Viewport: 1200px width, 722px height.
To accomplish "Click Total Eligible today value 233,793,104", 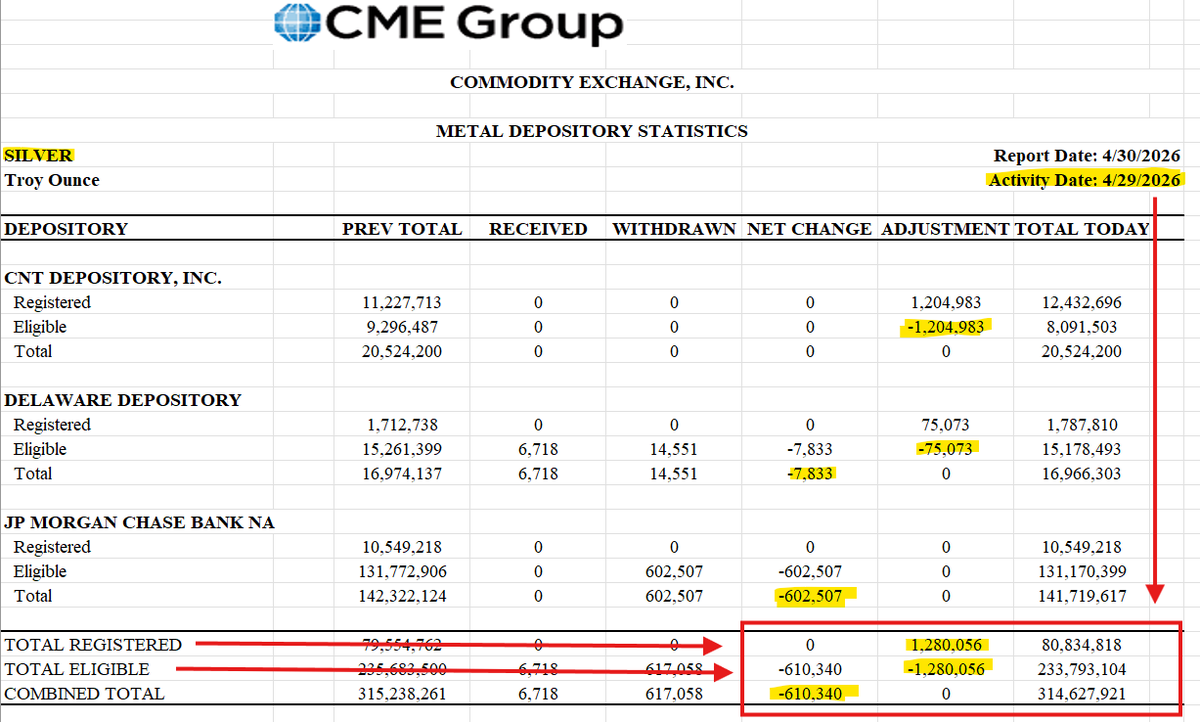I will pos(1081,669).
